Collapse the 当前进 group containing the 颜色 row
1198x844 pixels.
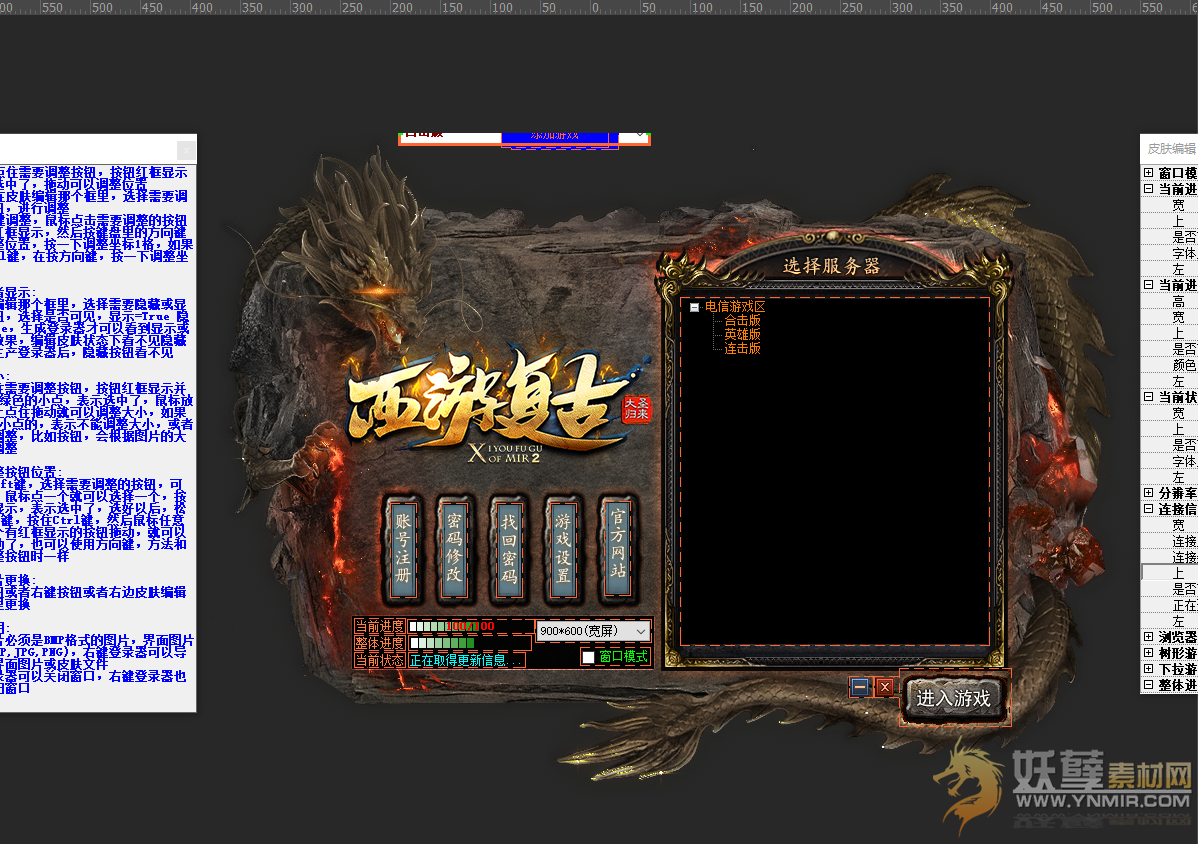pos(1148,285)
